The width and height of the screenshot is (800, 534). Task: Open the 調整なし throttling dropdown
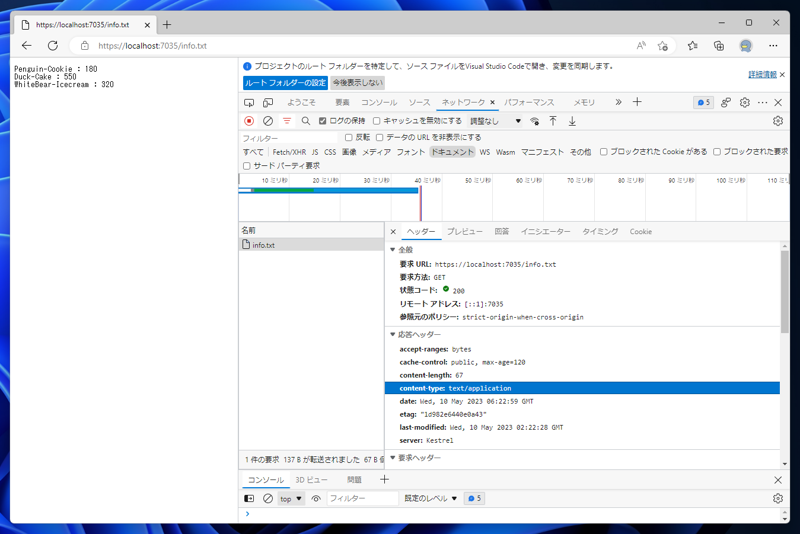(x=495, y=121)
